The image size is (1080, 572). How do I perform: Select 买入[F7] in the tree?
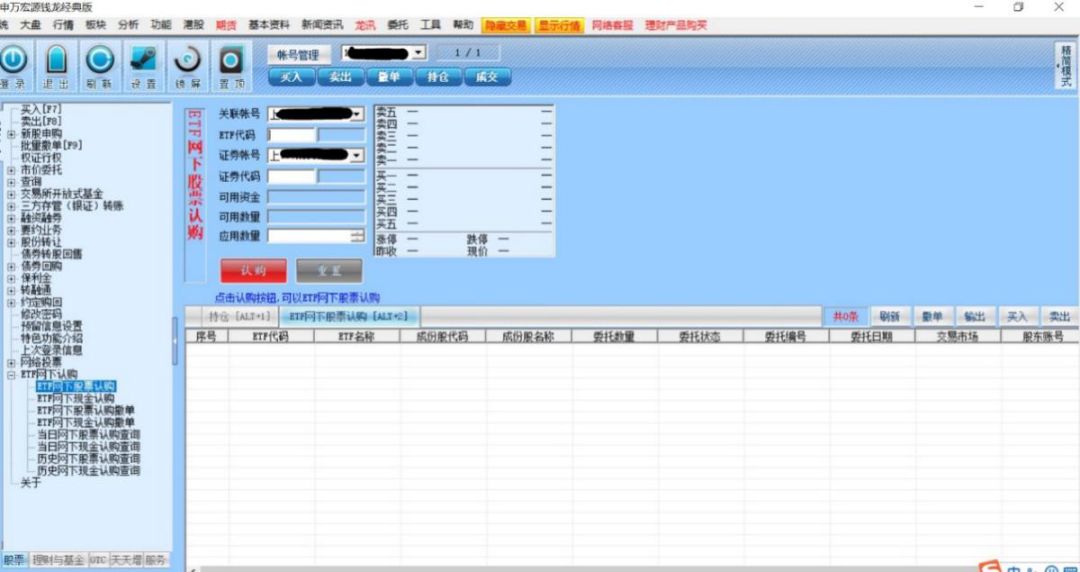tap(41, 109)
